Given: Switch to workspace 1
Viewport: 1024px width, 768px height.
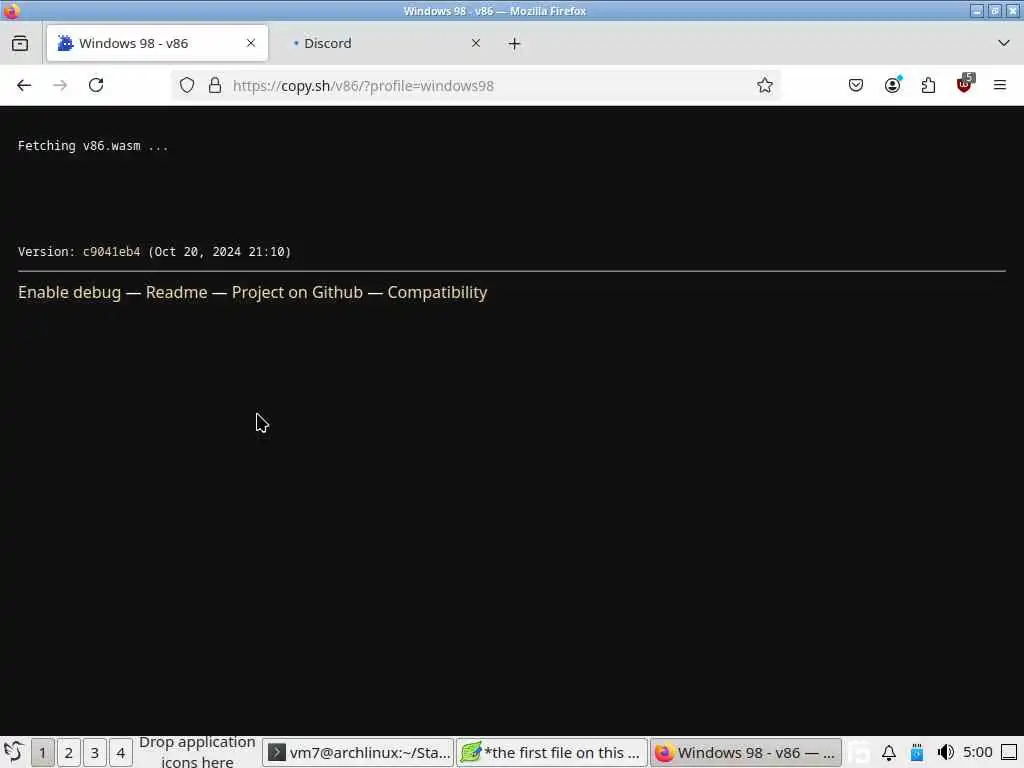Looking at the screenshot, I should [42, 753].
